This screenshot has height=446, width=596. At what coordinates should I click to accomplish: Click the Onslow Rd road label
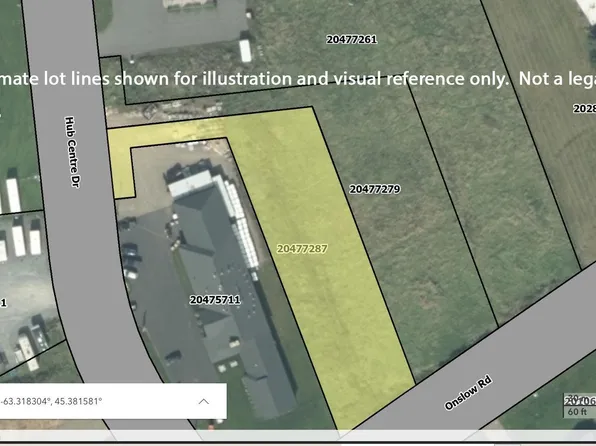click(468, 393)
